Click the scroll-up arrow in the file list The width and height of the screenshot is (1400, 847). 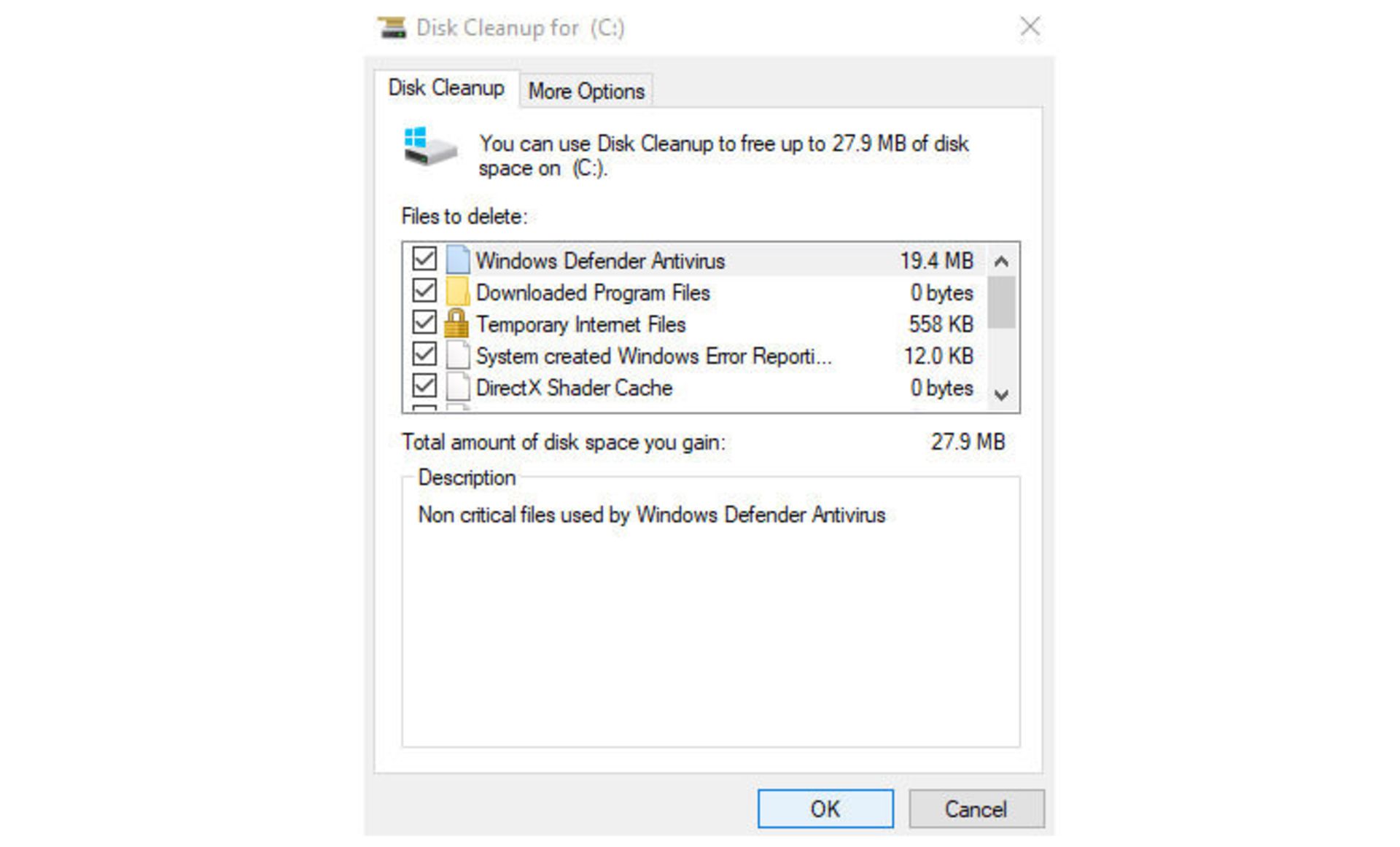coord(1002,259)
